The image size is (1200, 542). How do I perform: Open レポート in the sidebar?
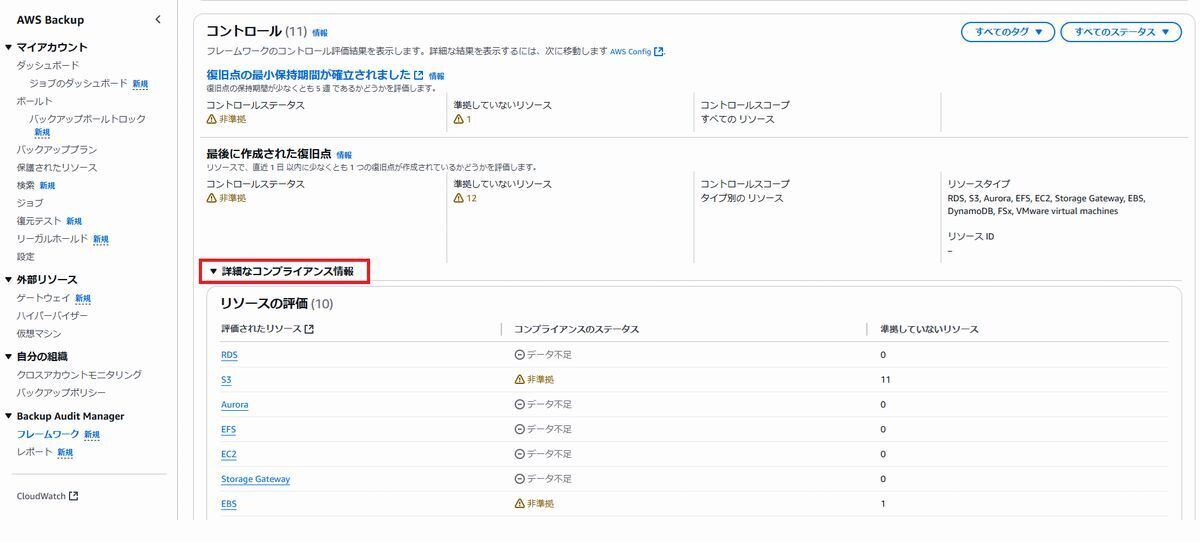(35, 452)
